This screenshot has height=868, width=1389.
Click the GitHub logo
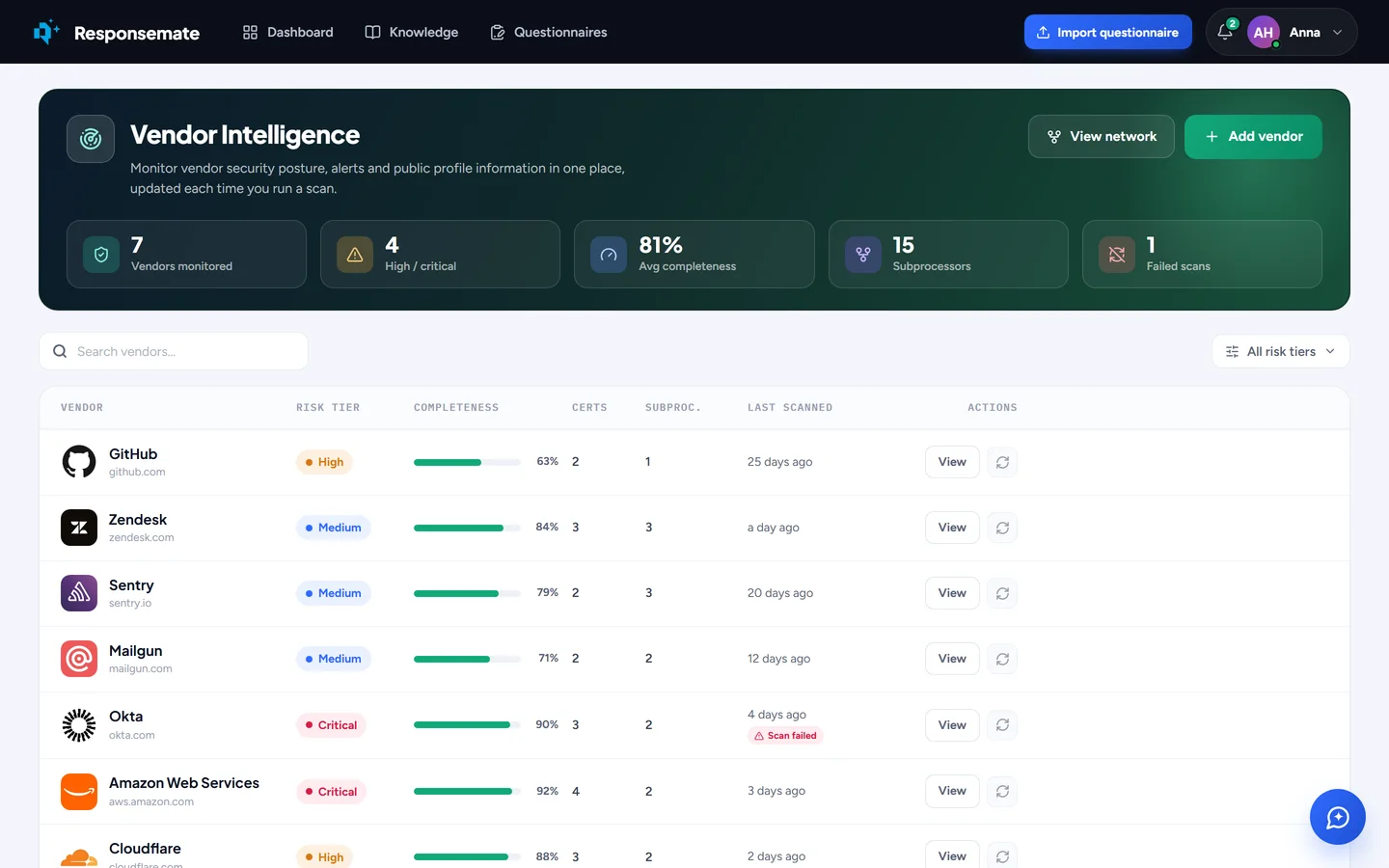click(79, 462)
